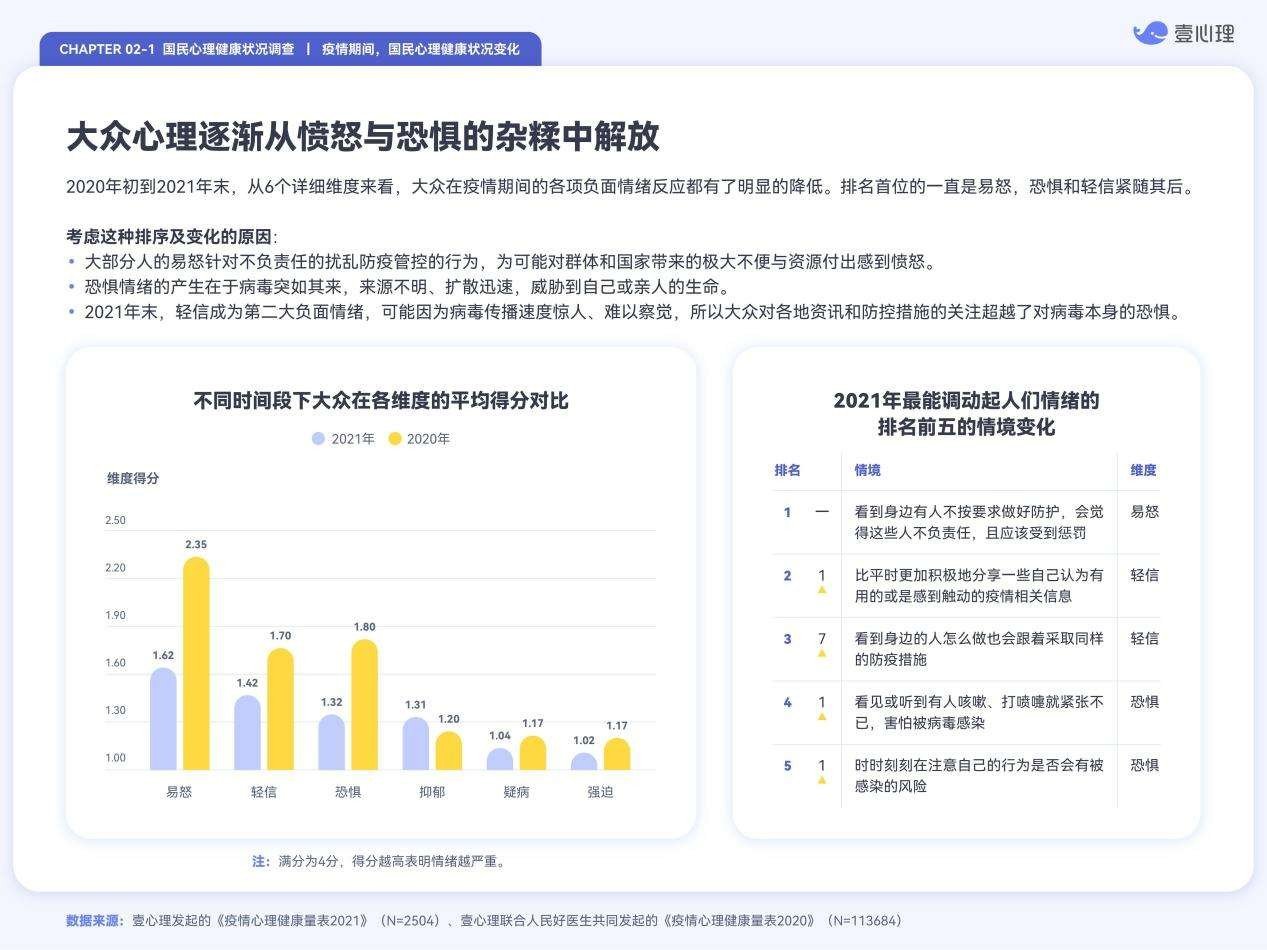Click the value label 1.70 above 轻信

[x=280, y=636]
